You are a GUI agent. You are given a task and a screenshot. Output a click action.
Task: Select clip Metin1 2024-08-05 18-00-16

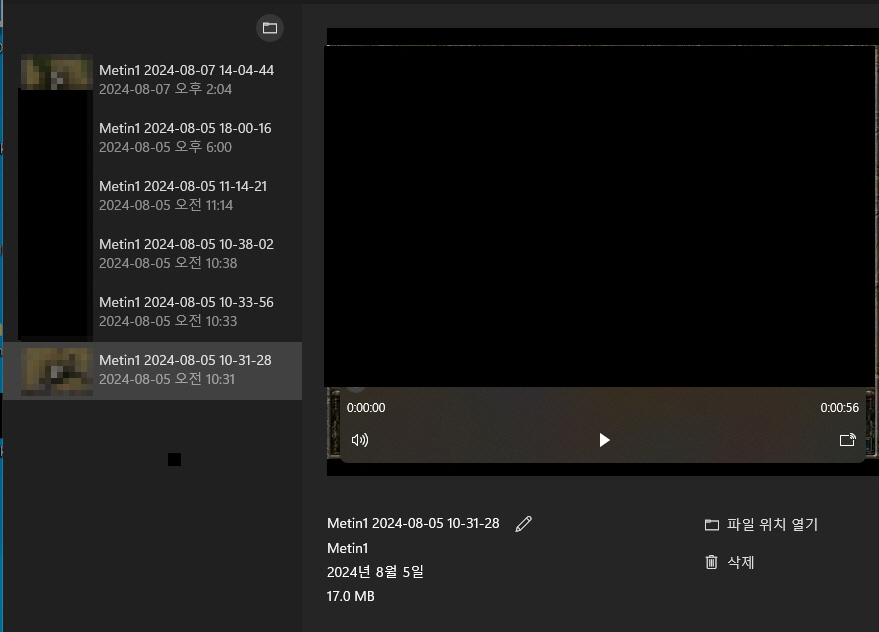click(152, 137)
